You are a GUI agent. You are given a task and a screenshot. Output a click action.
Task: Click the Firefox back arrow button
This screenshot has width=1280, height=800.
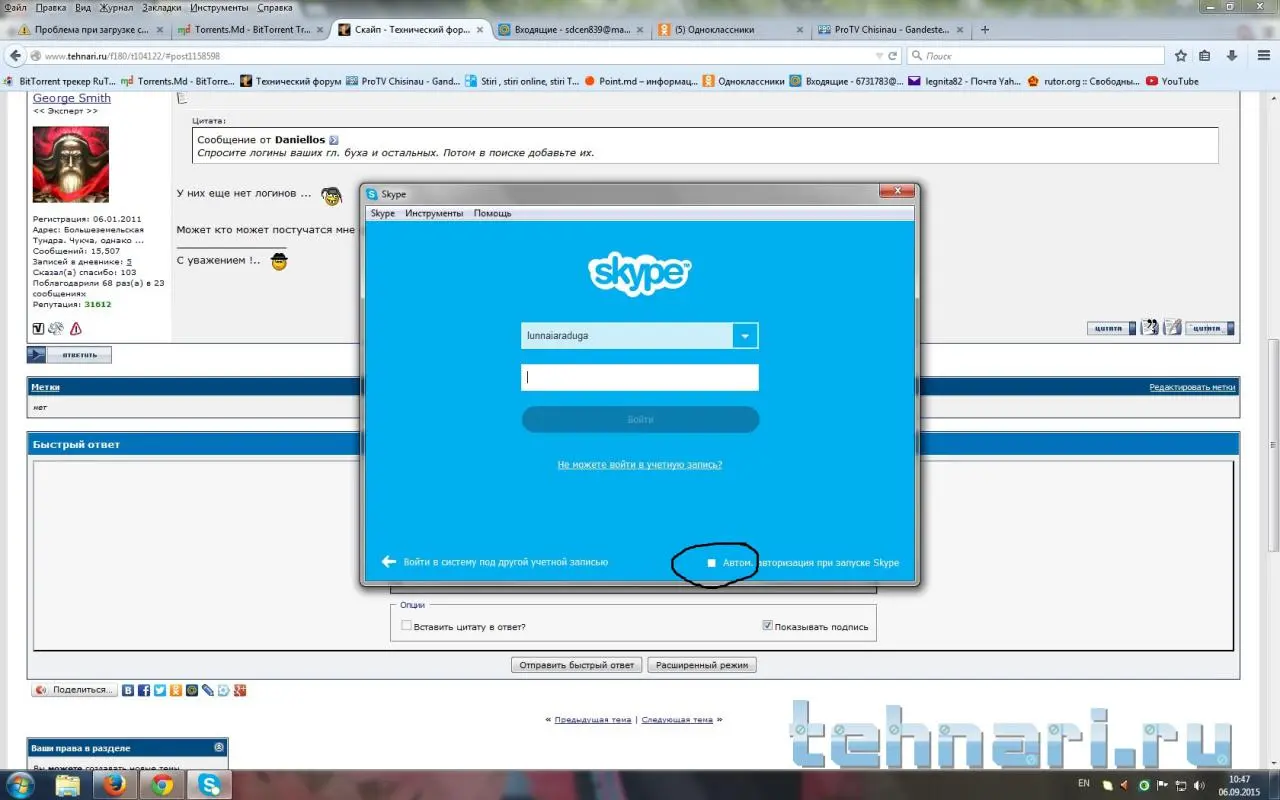pyautogui.click(x=17, y=56)
